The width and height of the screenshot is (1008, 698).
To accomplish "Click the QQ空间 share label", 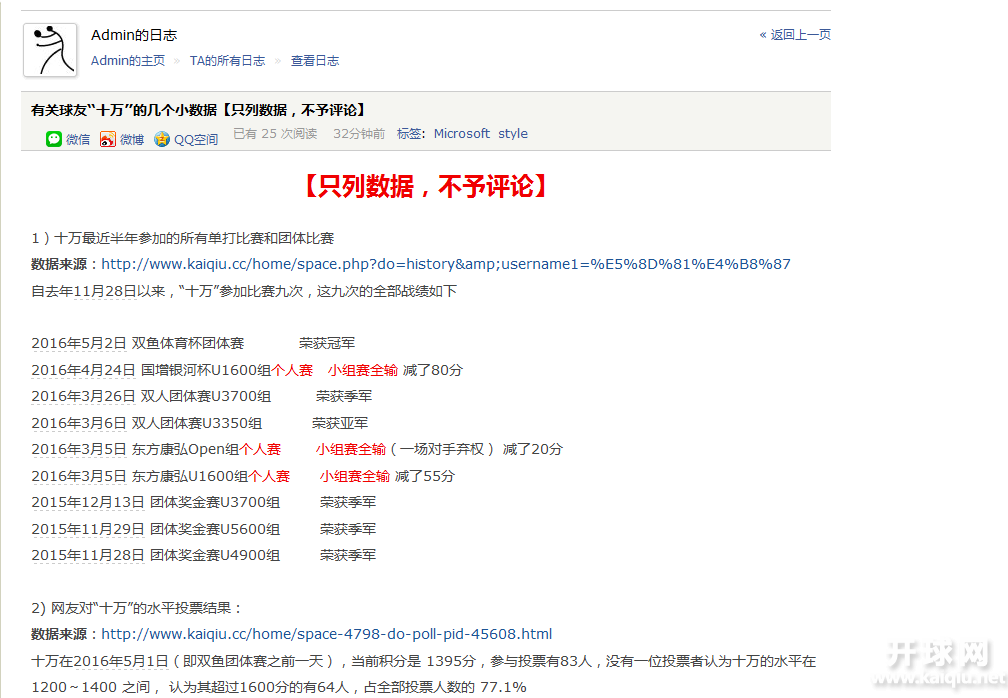I will coord(196,139).
